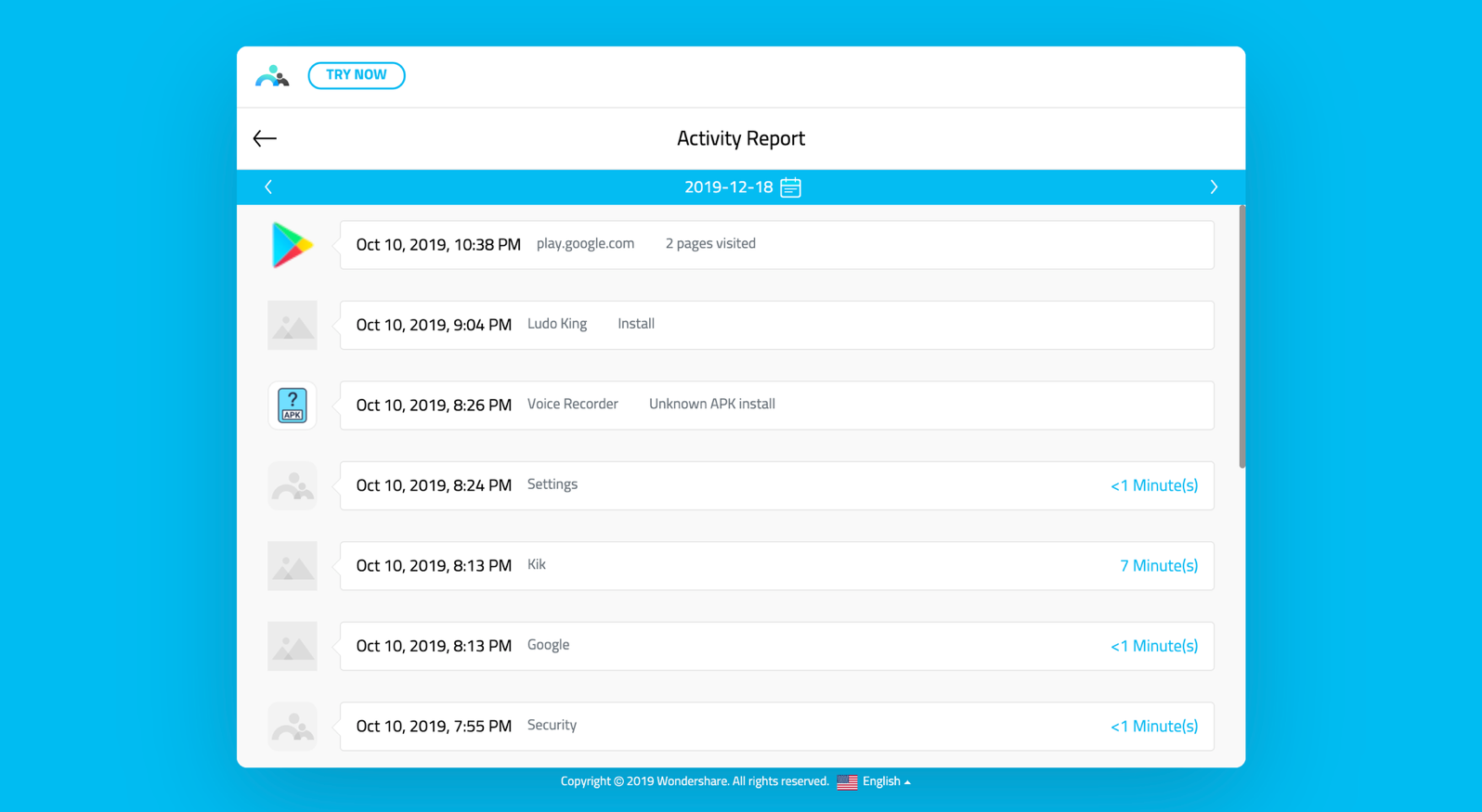Click the Settings <1 Minute(s) duration

point(1154,485)
